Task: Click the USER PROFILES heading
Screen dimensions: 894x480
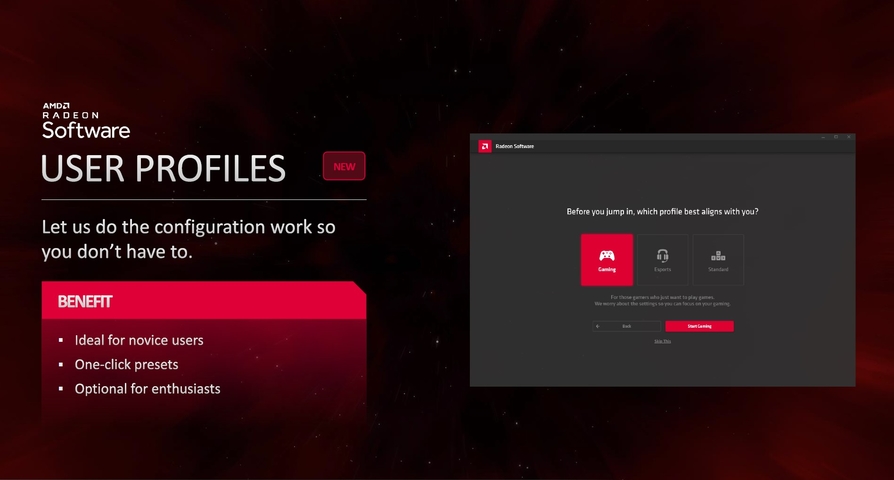Action: (x=163, y=169)
